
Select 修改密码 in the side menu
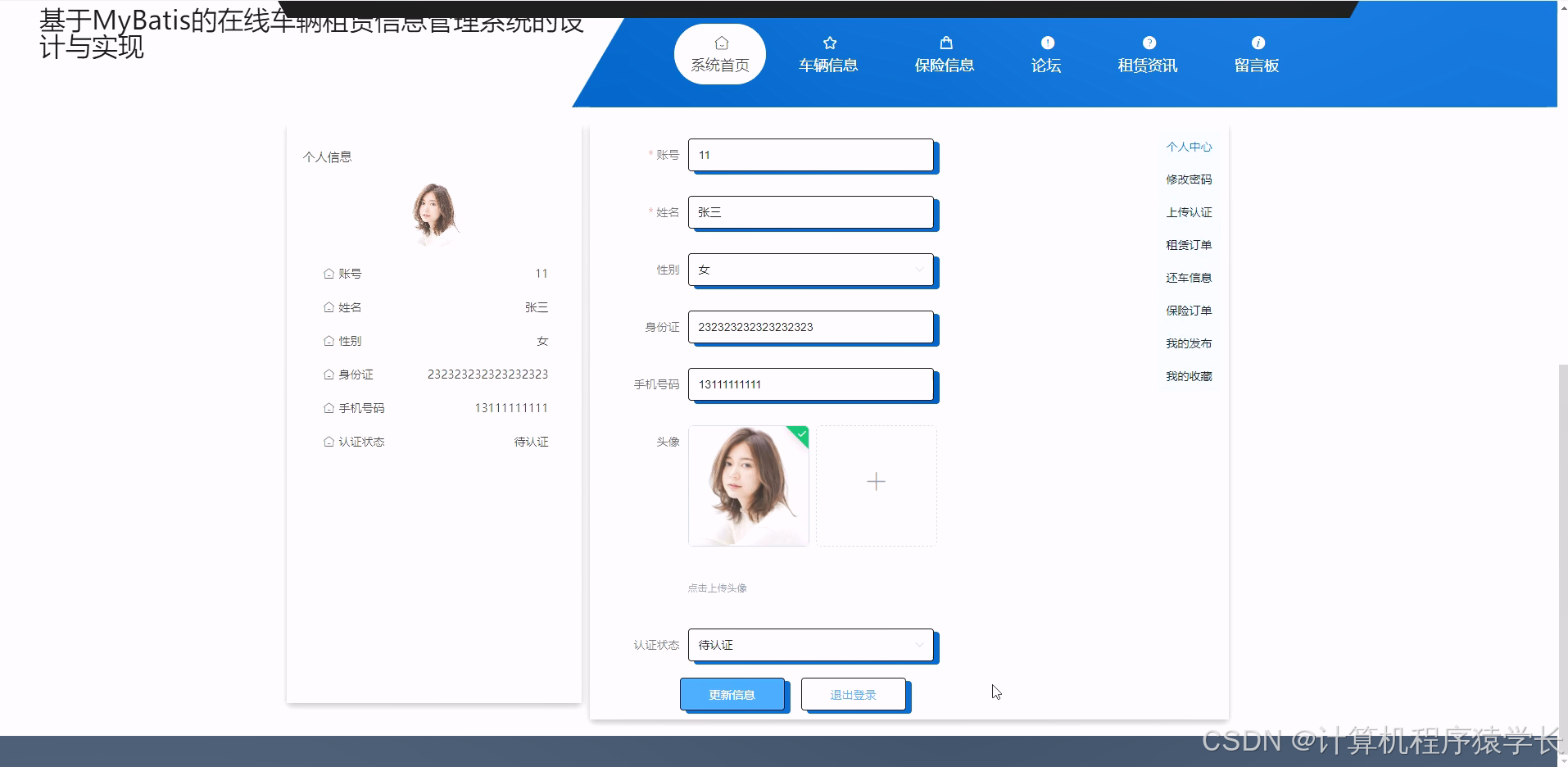(1189, 179)
